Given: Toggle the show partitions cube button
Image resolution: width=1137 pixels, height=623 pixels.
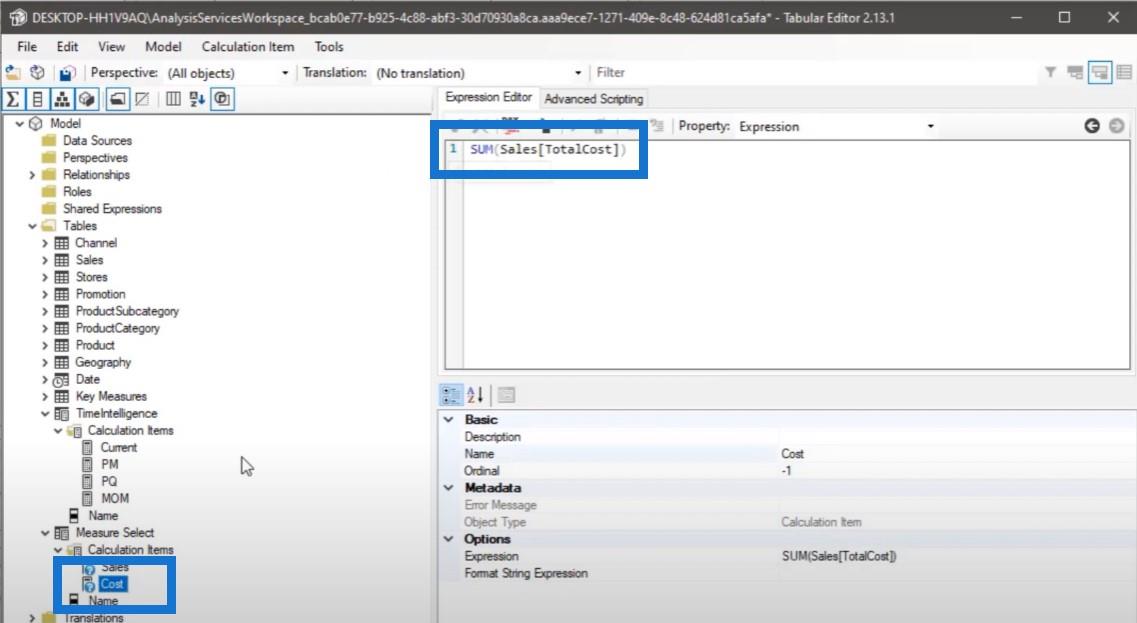Looking at the screenshot, I should point(87,99).
